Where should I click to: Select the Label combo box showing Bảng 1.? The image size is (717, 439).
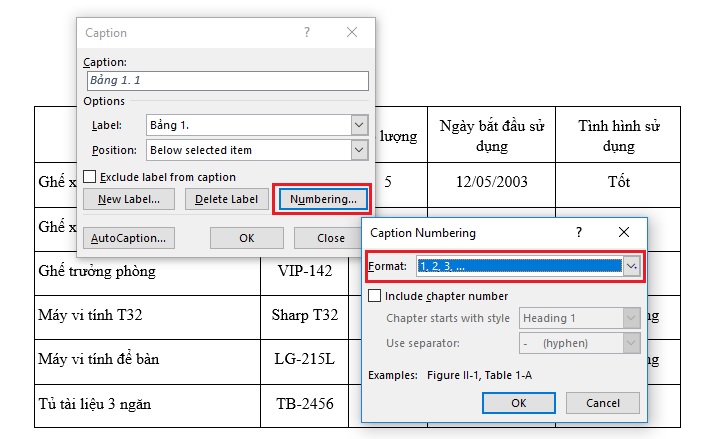click(x=257, y=125)
